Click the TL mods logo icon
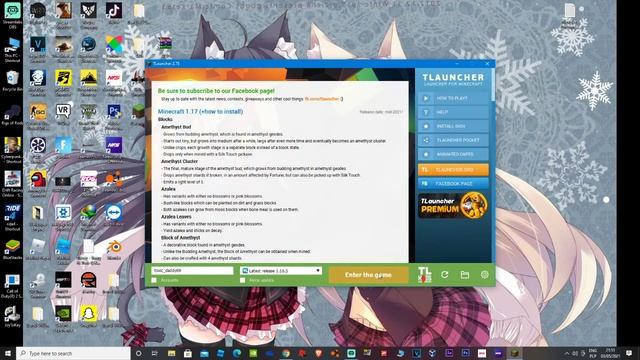 point(424,275)
